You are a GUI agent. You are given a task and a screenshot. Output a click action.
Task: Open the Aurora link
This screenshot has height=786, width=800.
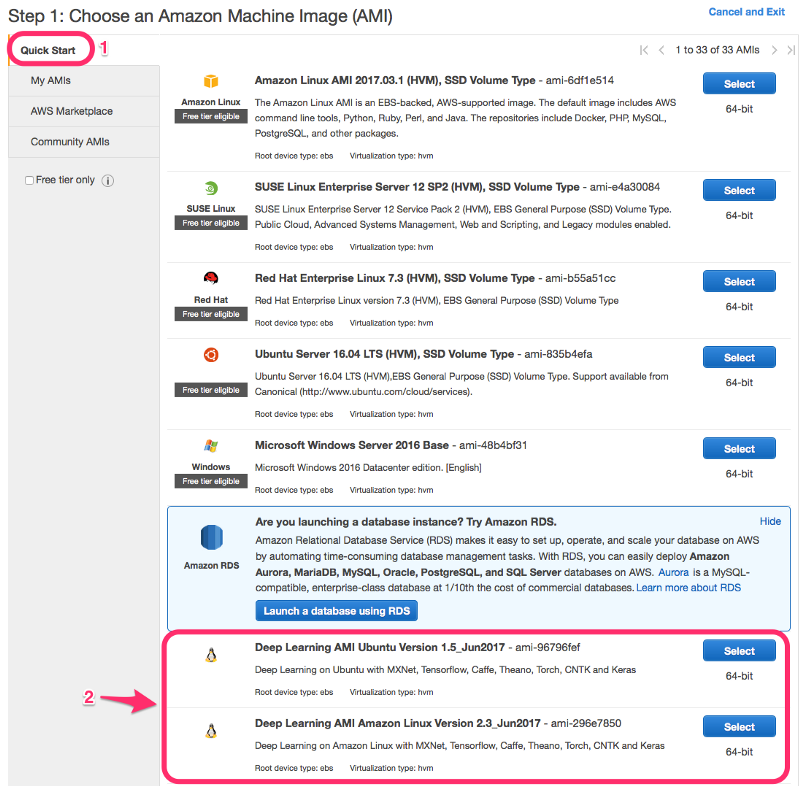point(673,572)
